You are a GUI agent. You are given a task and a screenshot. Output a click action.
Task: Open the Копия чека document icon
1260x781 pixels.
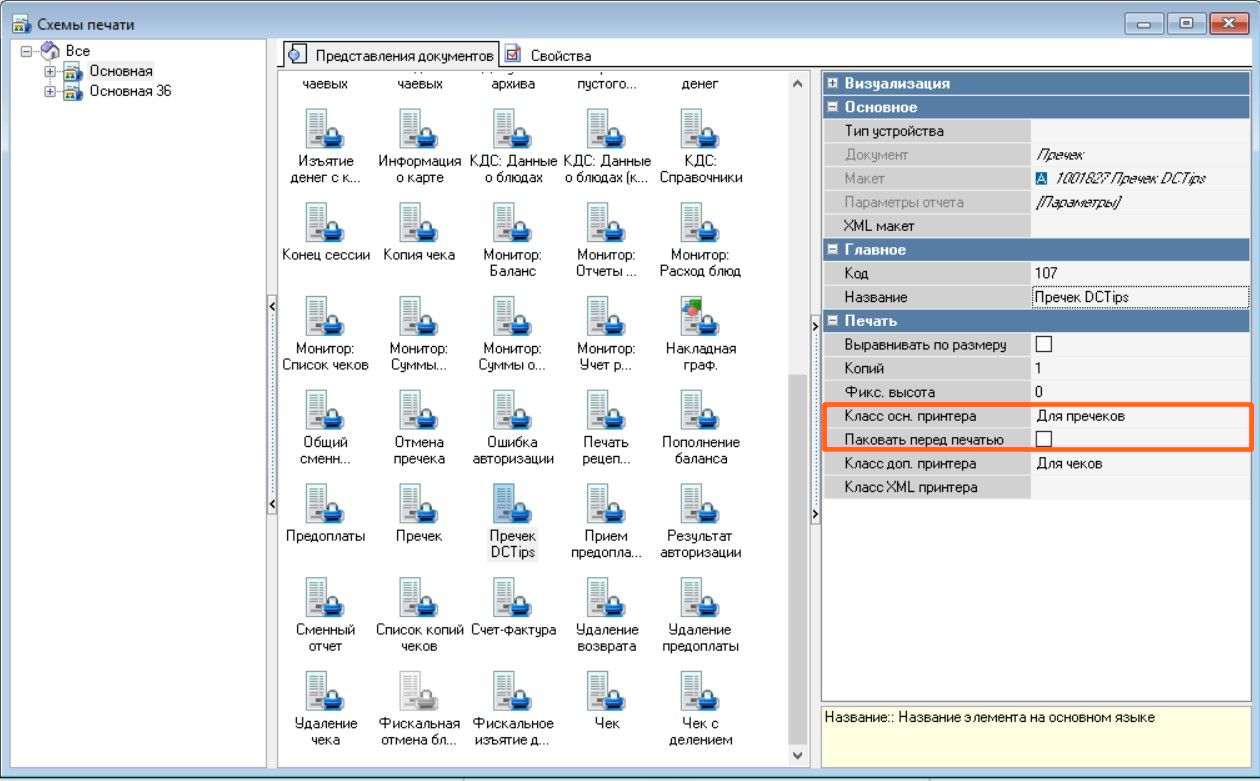pyautogui.click(x=419, y=223)
